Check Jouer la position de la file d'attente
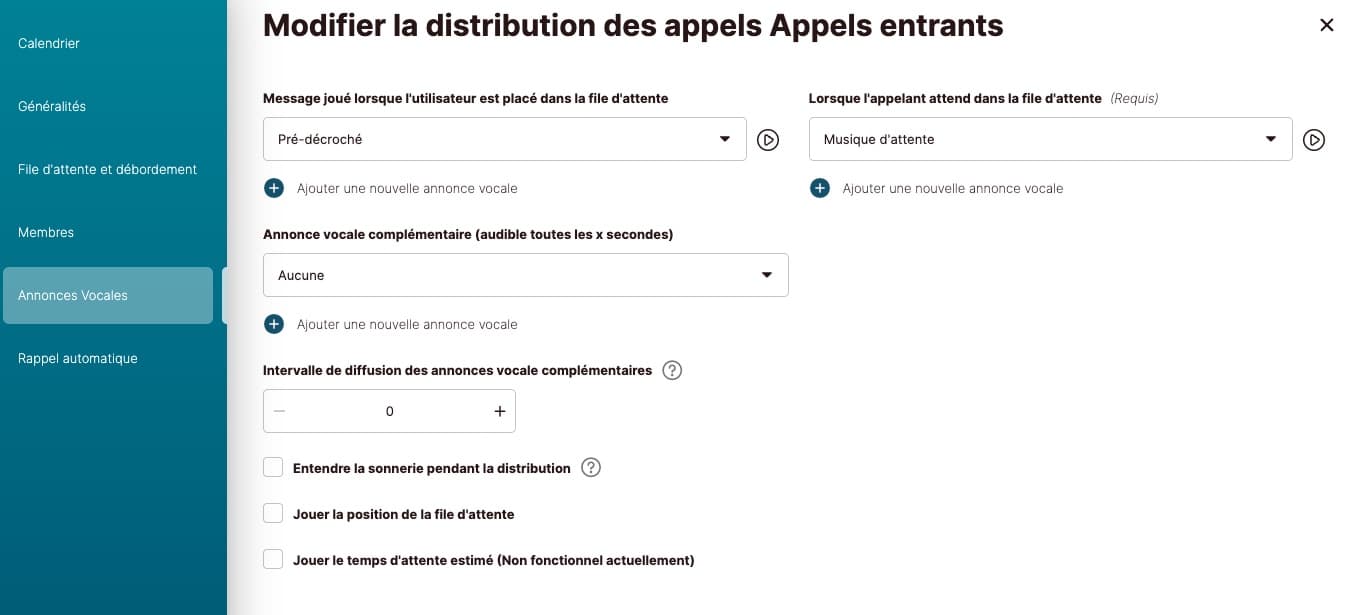The image size is (1358, 615). [273, 514]
